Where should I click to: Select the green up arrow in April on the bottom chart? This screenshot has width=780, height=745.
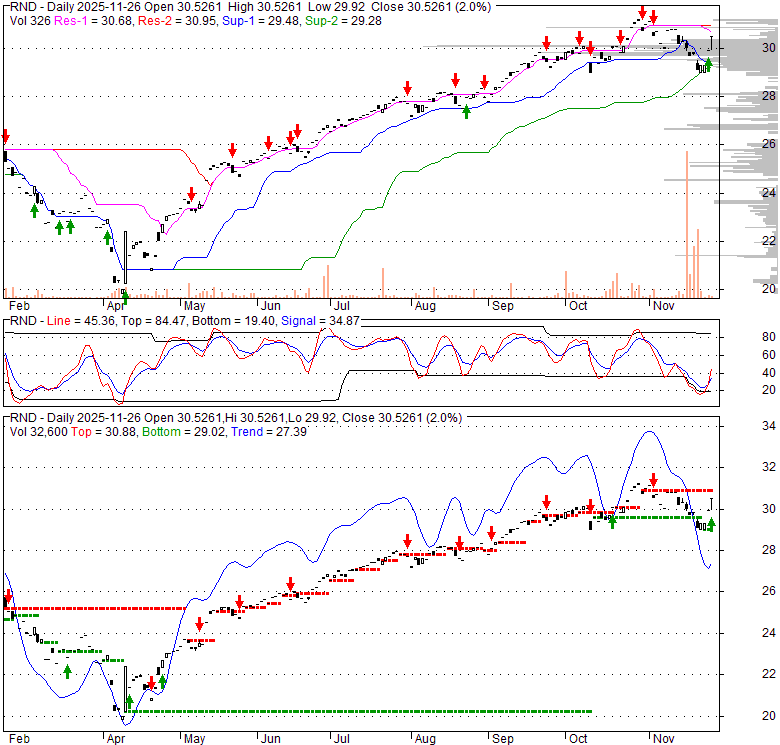[129, 702]
